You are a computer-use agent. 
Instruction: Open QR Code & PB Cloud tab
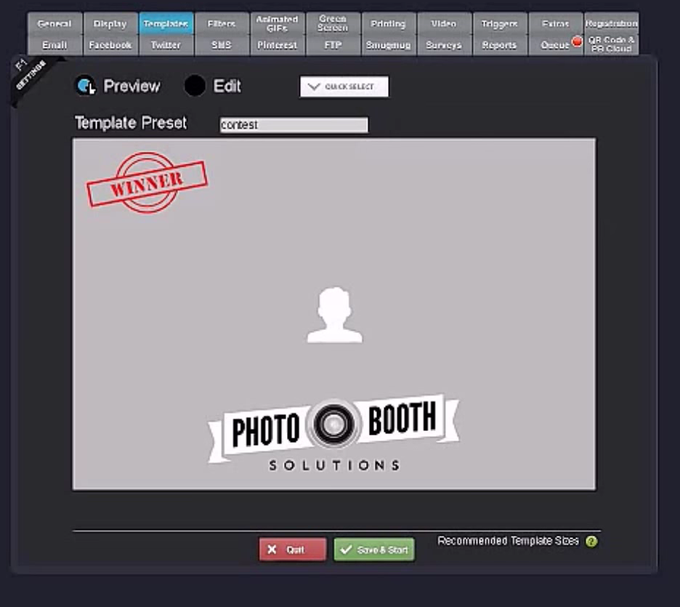pos(611,45)
